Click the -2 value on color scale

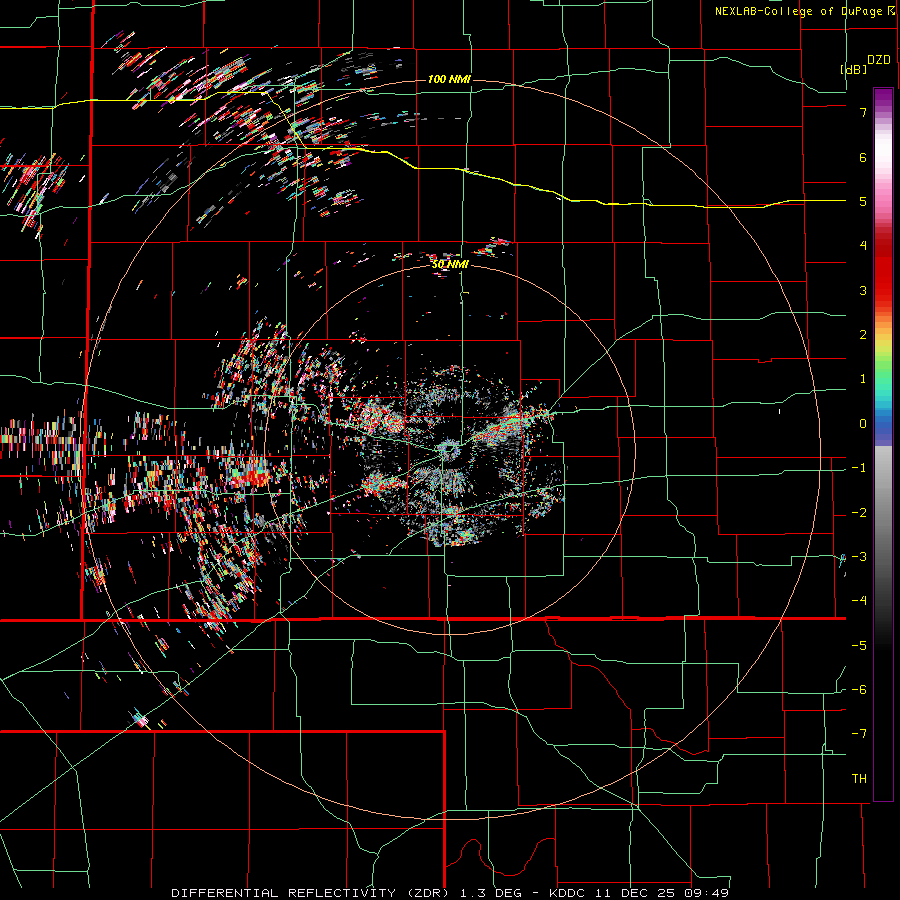pos(859,513)
